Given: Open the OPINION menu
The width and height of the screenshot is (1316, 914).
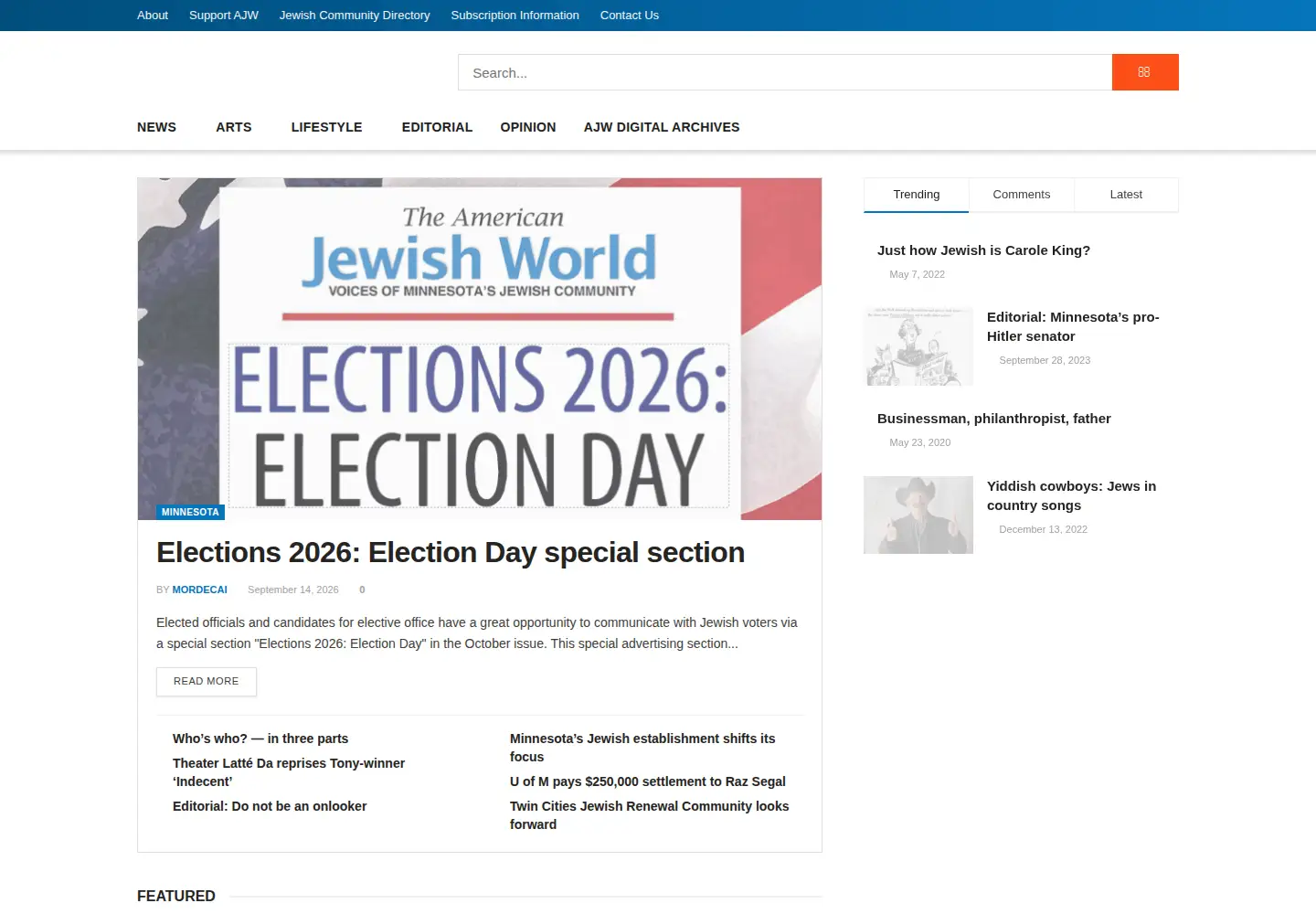Looking at the screenshot, I should pyautogui.click(x=528, y=127).
